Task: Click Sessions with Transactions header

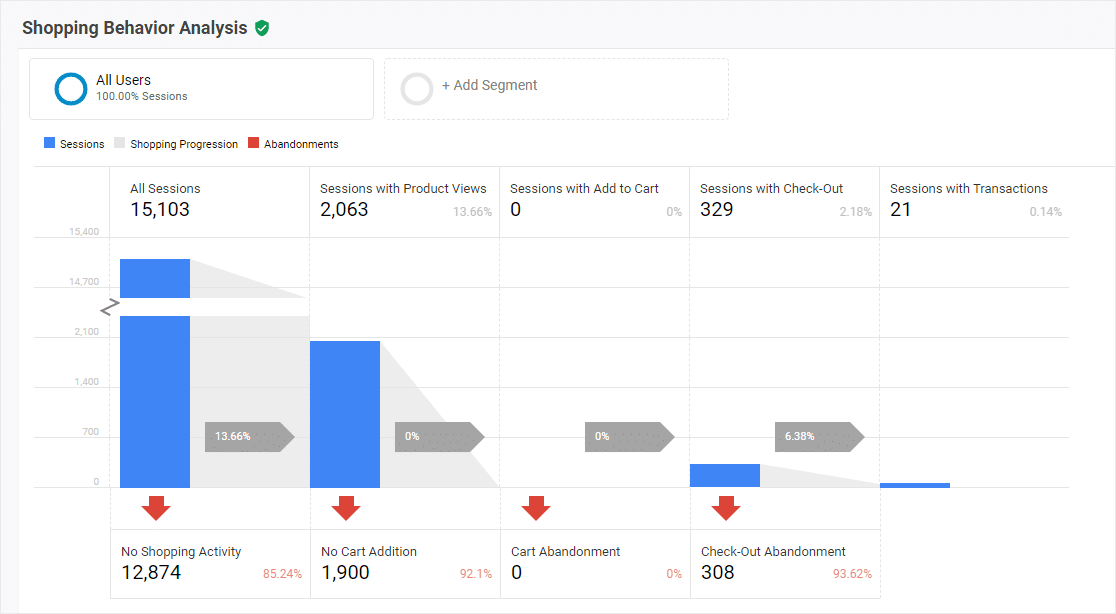Action: 969,189
